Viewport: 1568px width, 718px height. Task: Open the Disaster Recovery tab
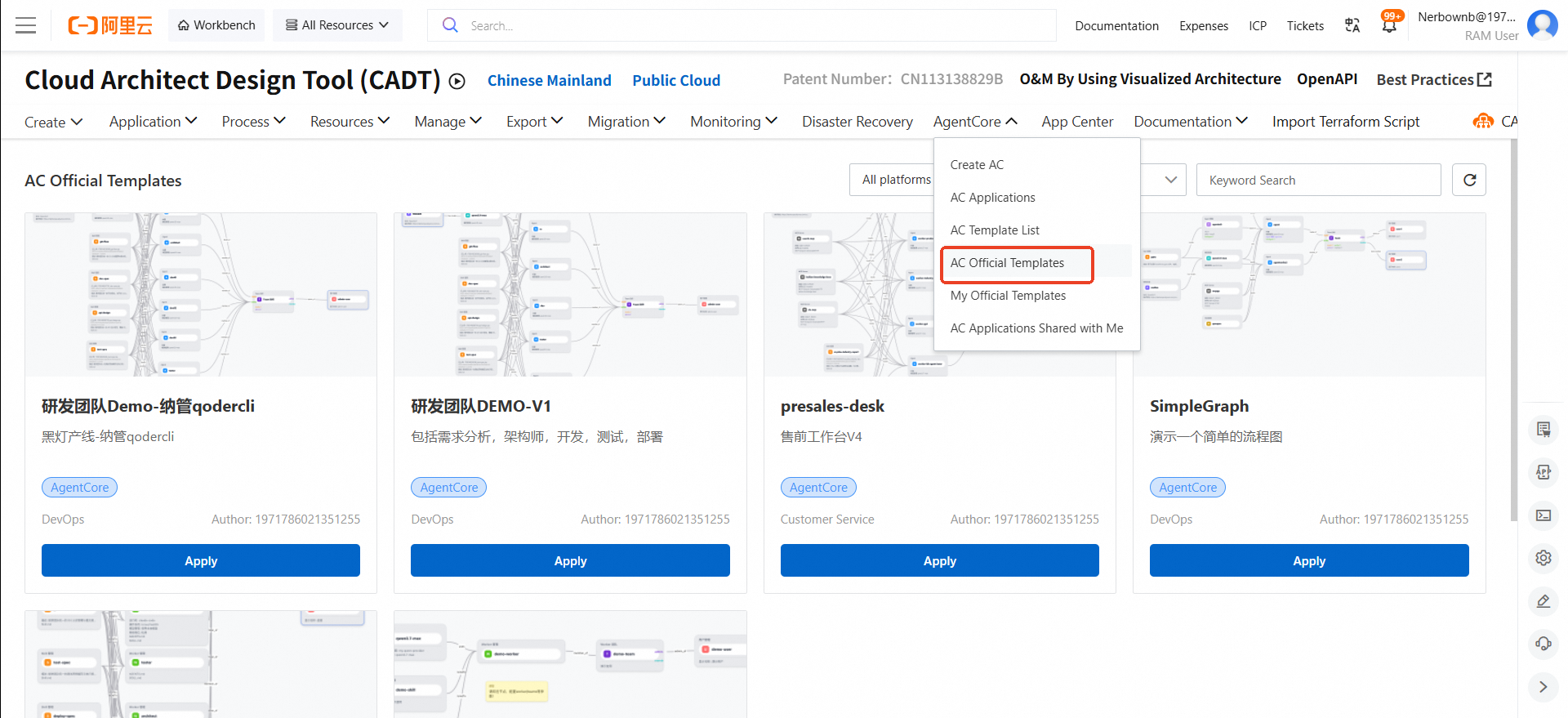pyautogui.click(x=857, y=122)
